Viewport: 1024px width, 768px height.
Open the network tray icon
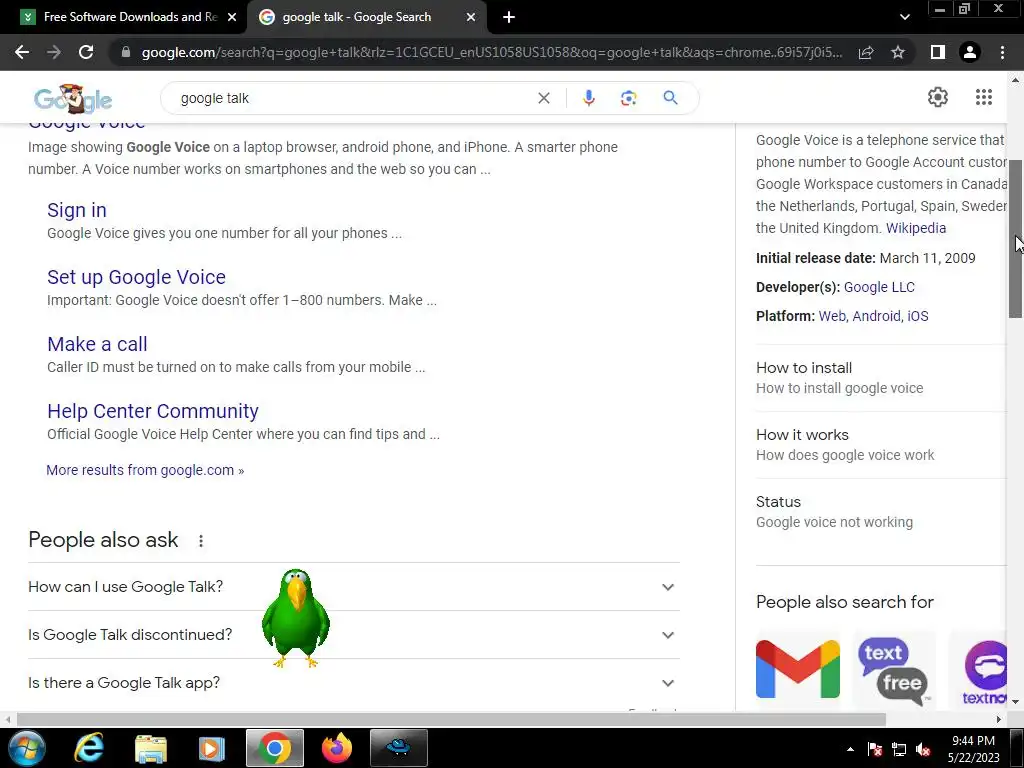[899, 750]
